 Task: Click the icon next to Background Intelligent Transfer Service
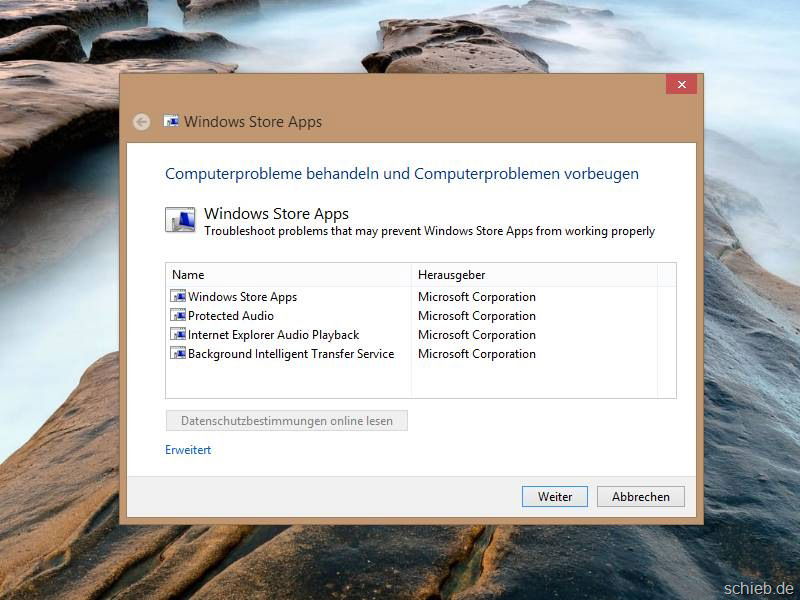178,353
